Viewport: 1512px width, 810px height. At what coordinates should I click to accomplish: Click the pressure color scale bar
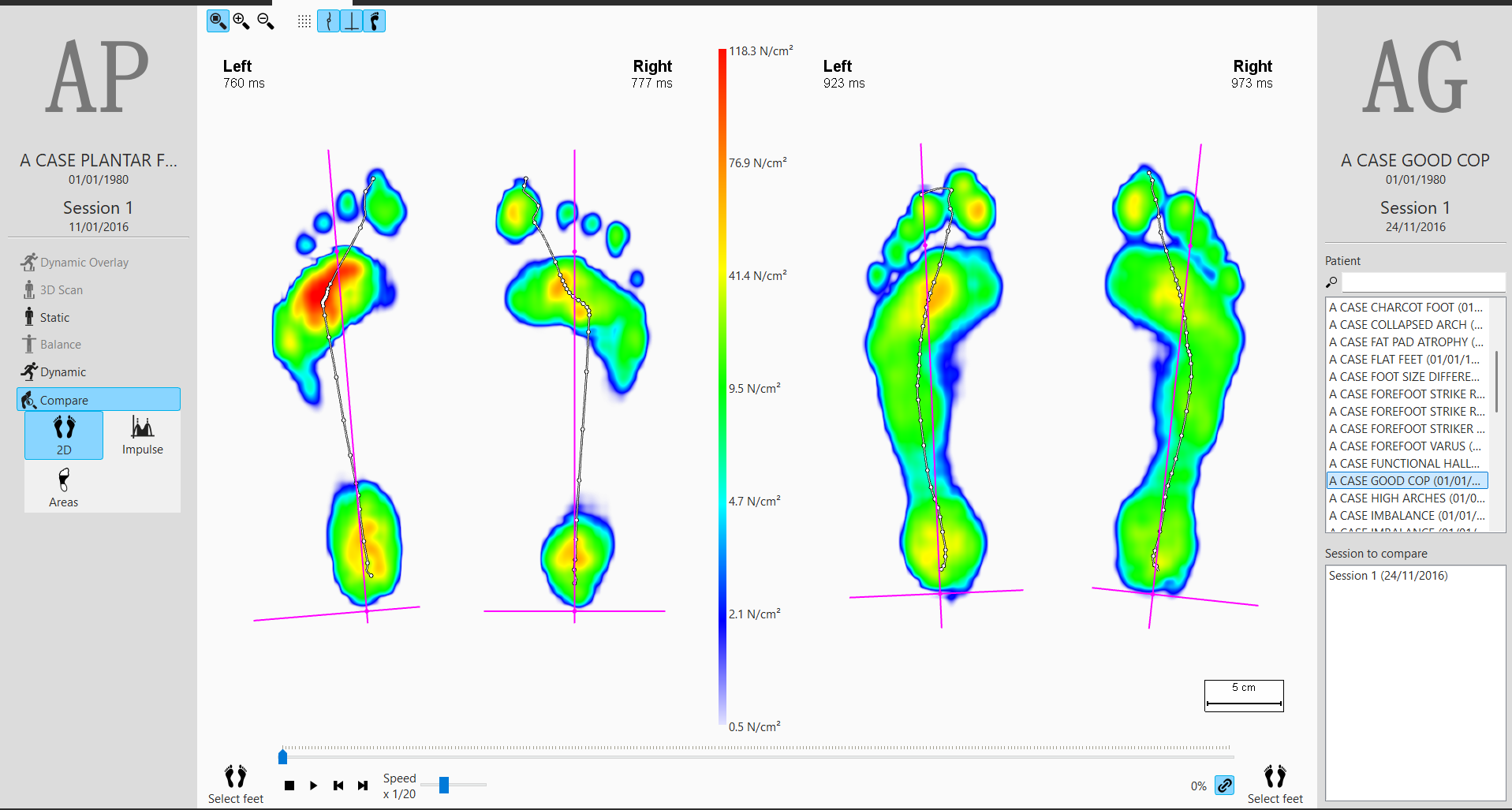tap(722, 386)
